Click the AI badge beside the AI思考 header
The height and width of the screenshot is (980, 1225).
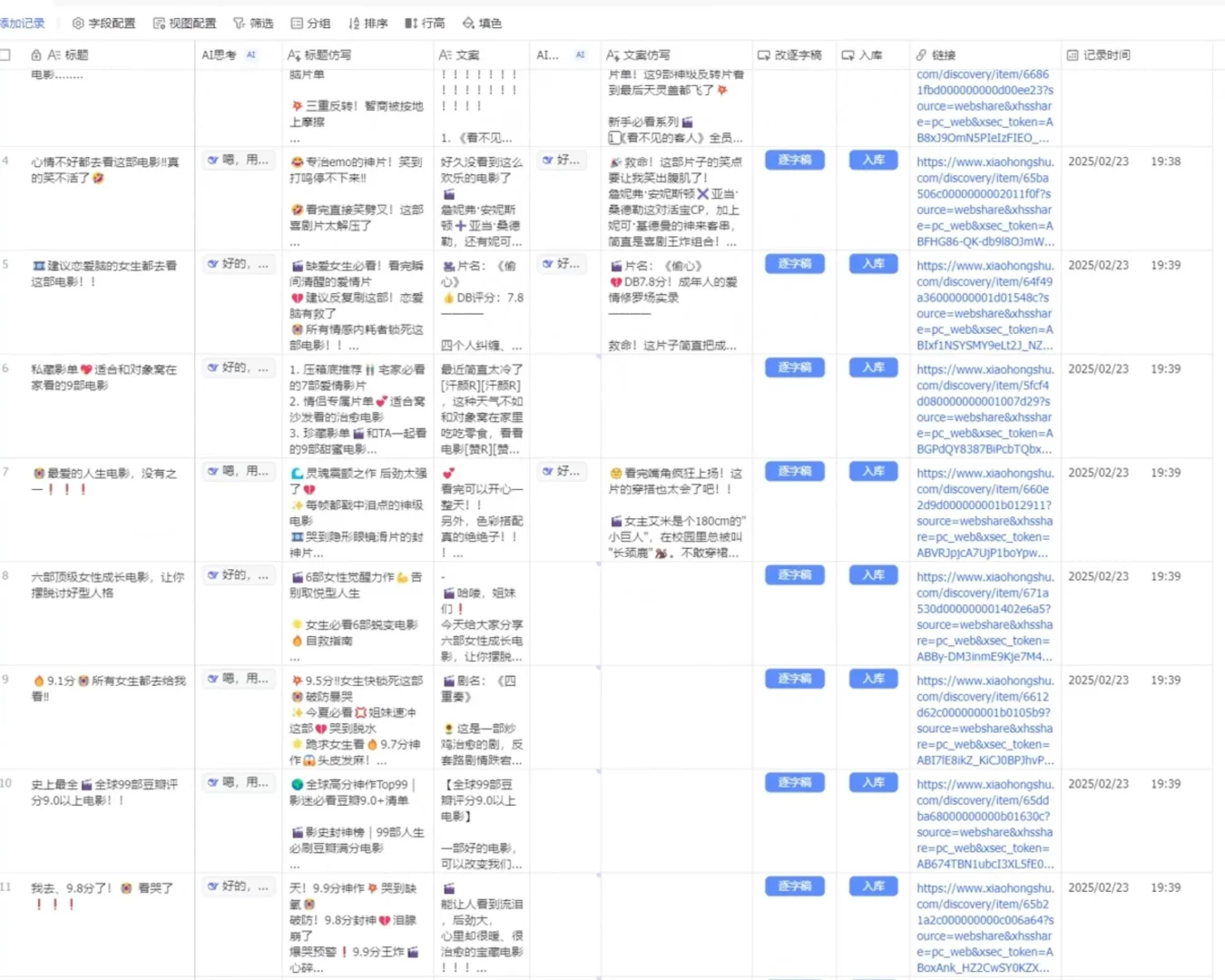pyautogui.click(x=250, y=54)
